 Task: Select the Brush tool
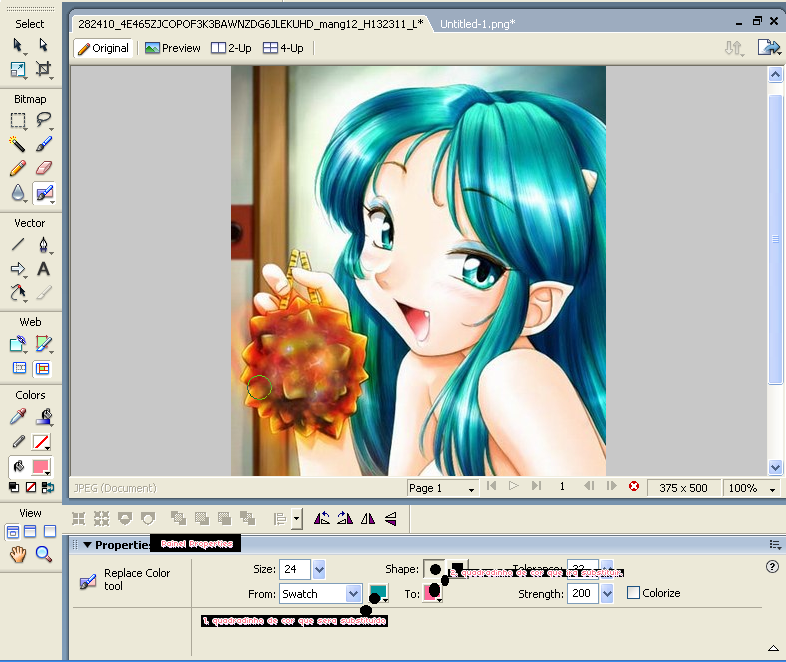(44, 144)
